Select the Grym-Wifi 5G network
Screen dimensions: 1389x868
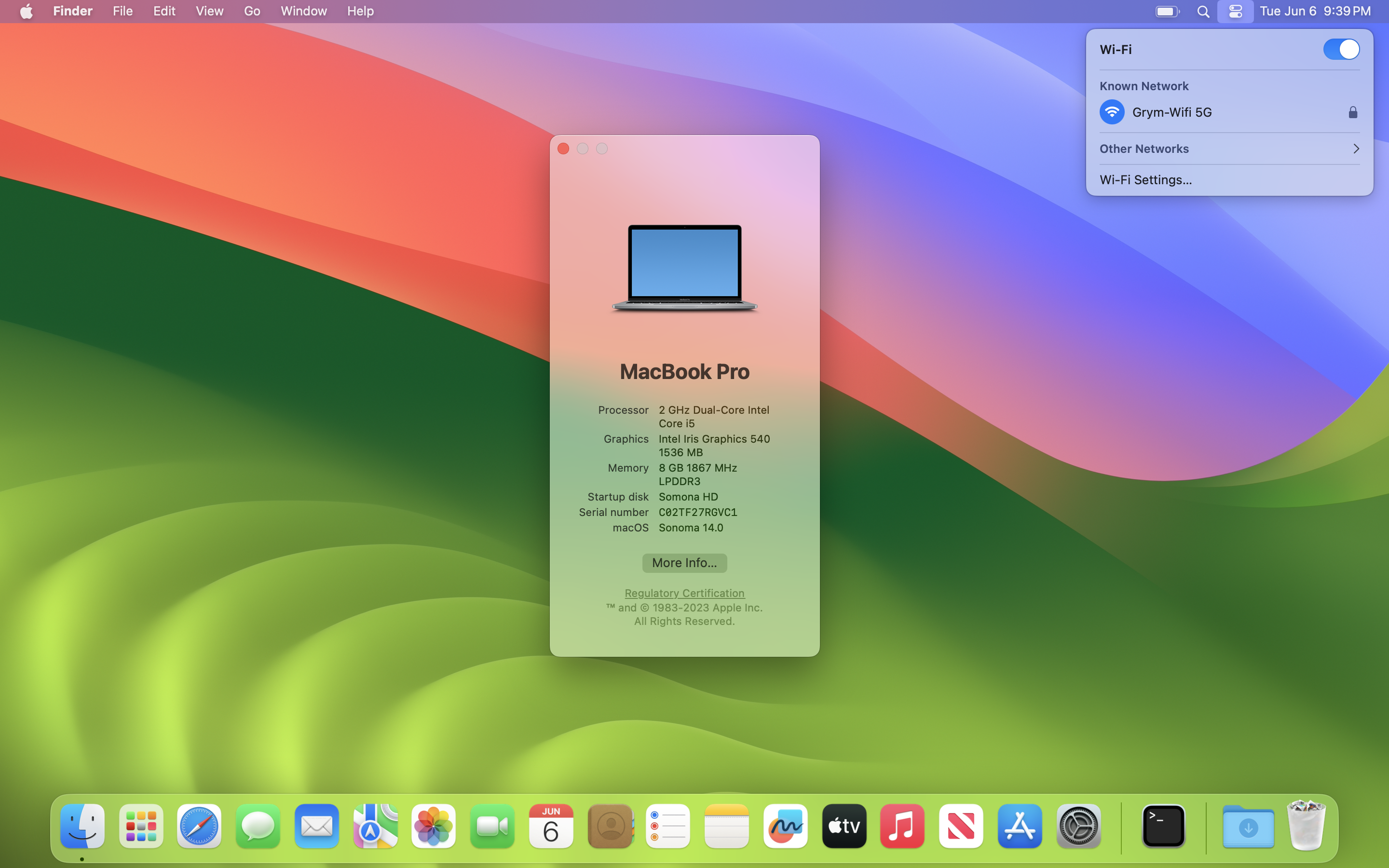1171,112
